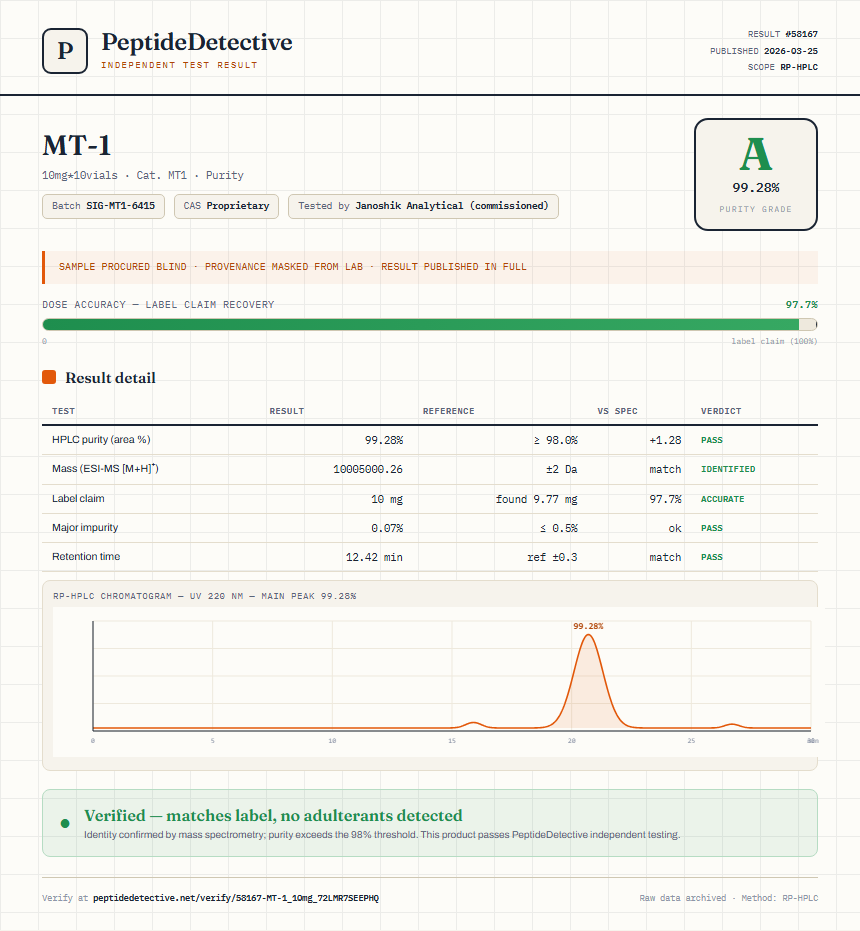Click the Batch SIG-MT1-6415 tag
Image resolution: width=860 pixels, height=931 pixels.
[x=103, y=206]
